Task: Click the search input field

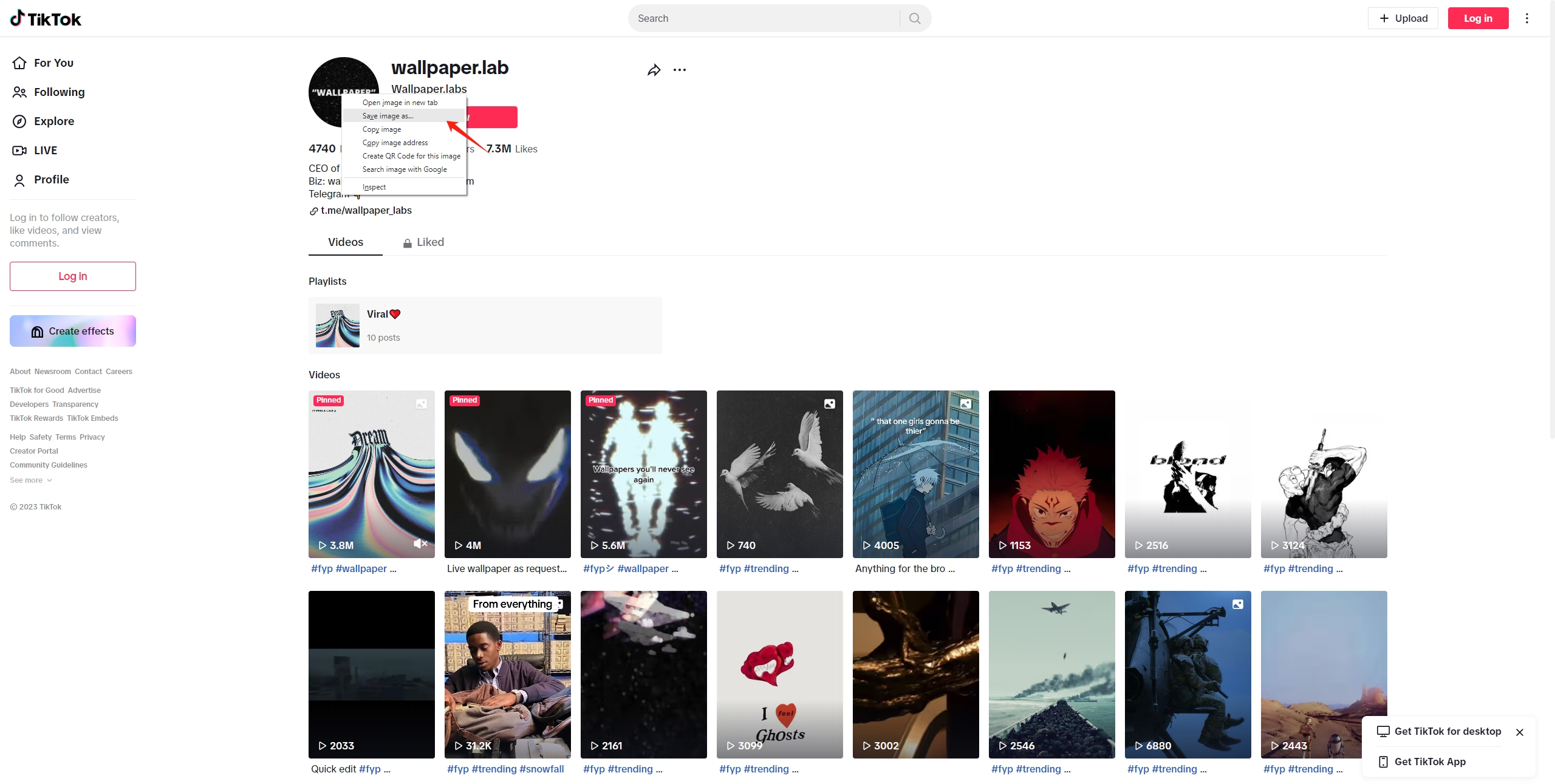Action: 765,17
